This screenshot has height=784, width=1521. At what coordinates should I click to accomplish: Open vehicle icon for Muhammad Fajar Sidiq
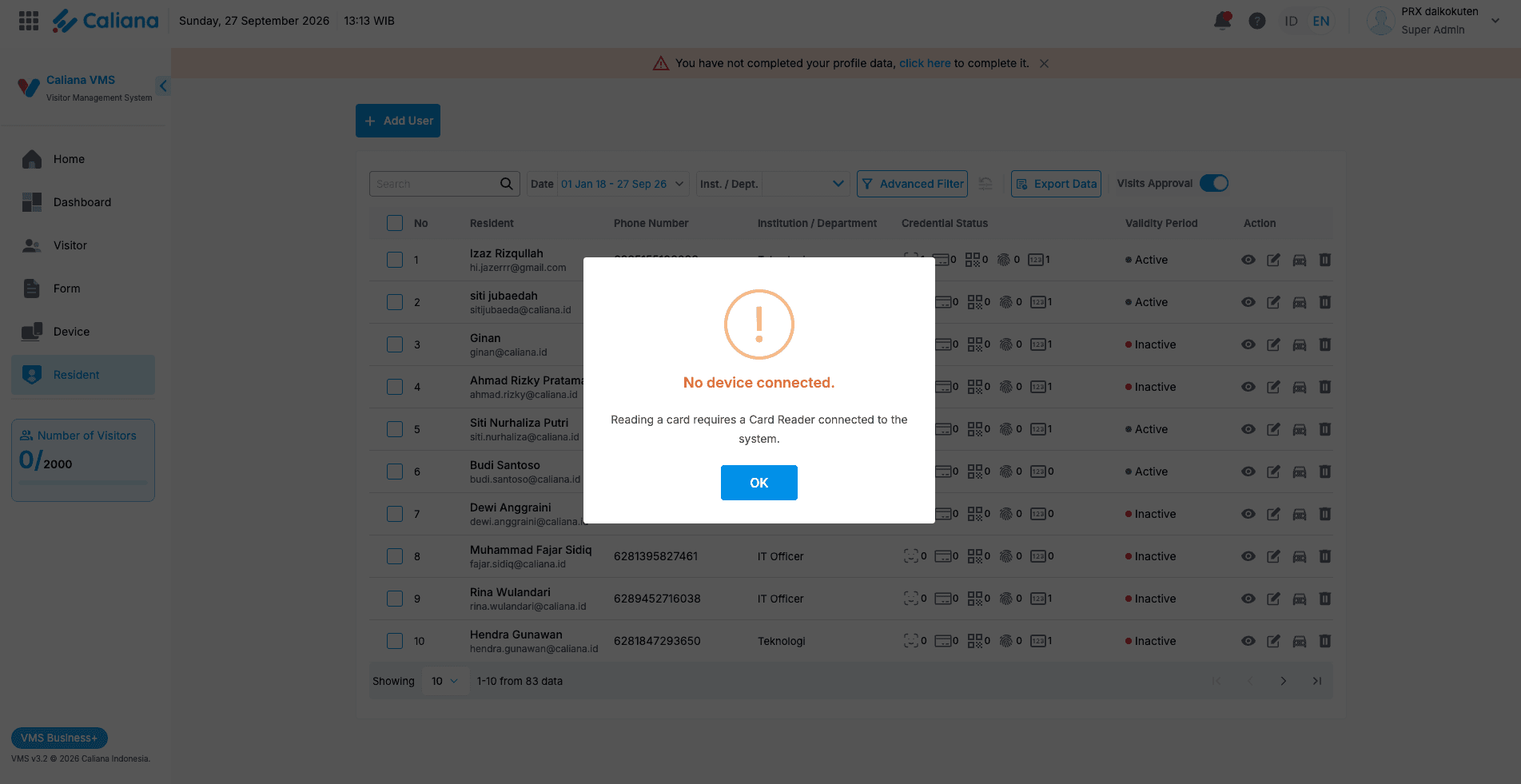click(1300, 556)
